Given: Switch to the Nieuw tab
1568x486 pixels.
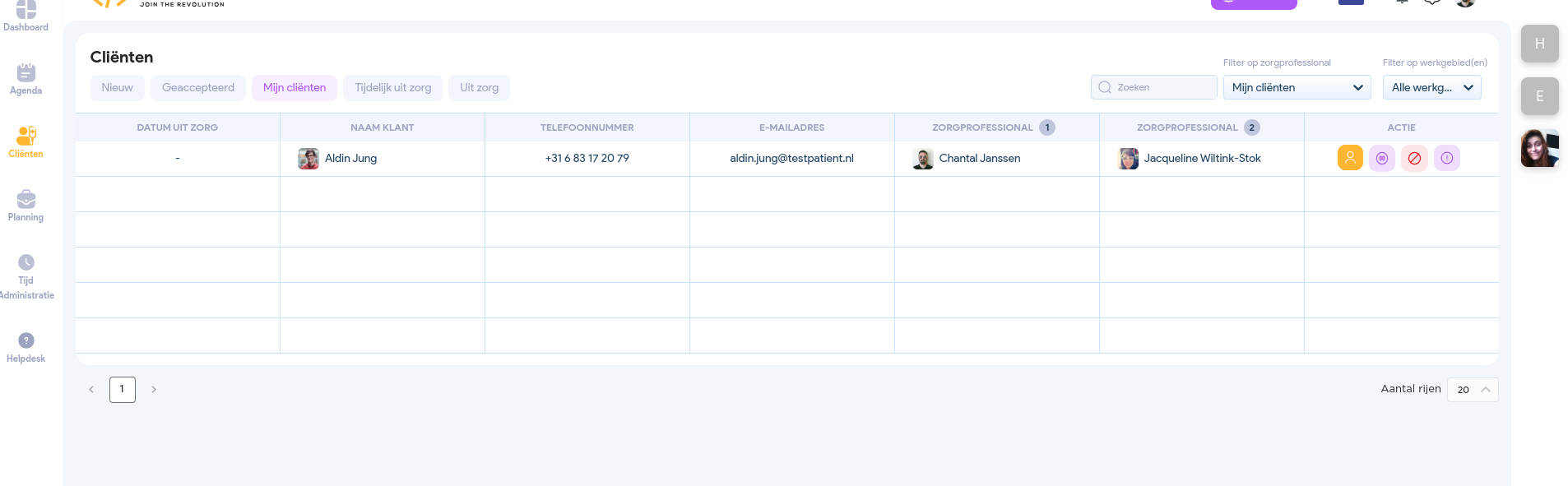Looking at the screenshot, I should [117, 88].
